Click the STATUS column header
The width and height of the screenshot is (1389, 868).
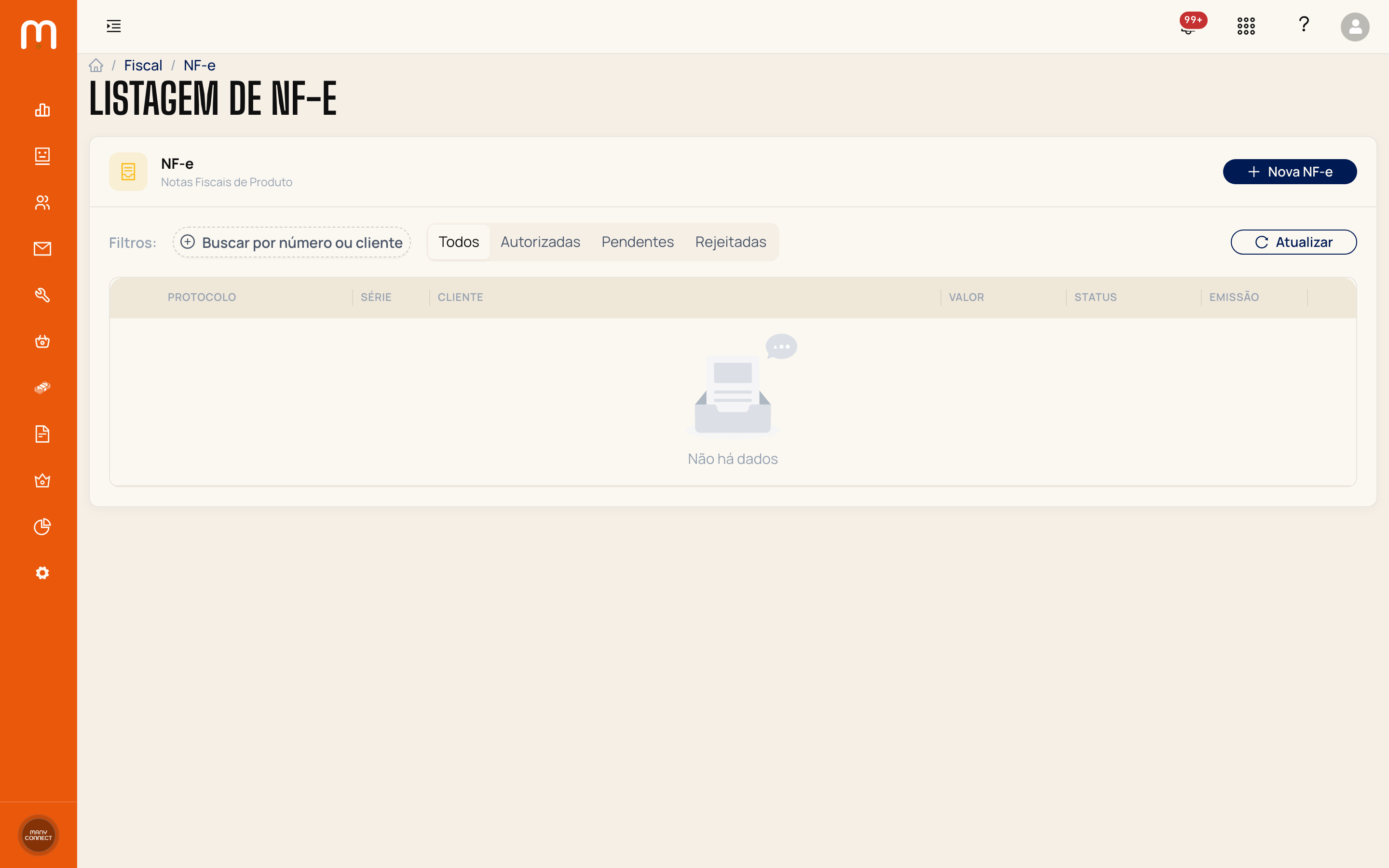point(1095,298)
